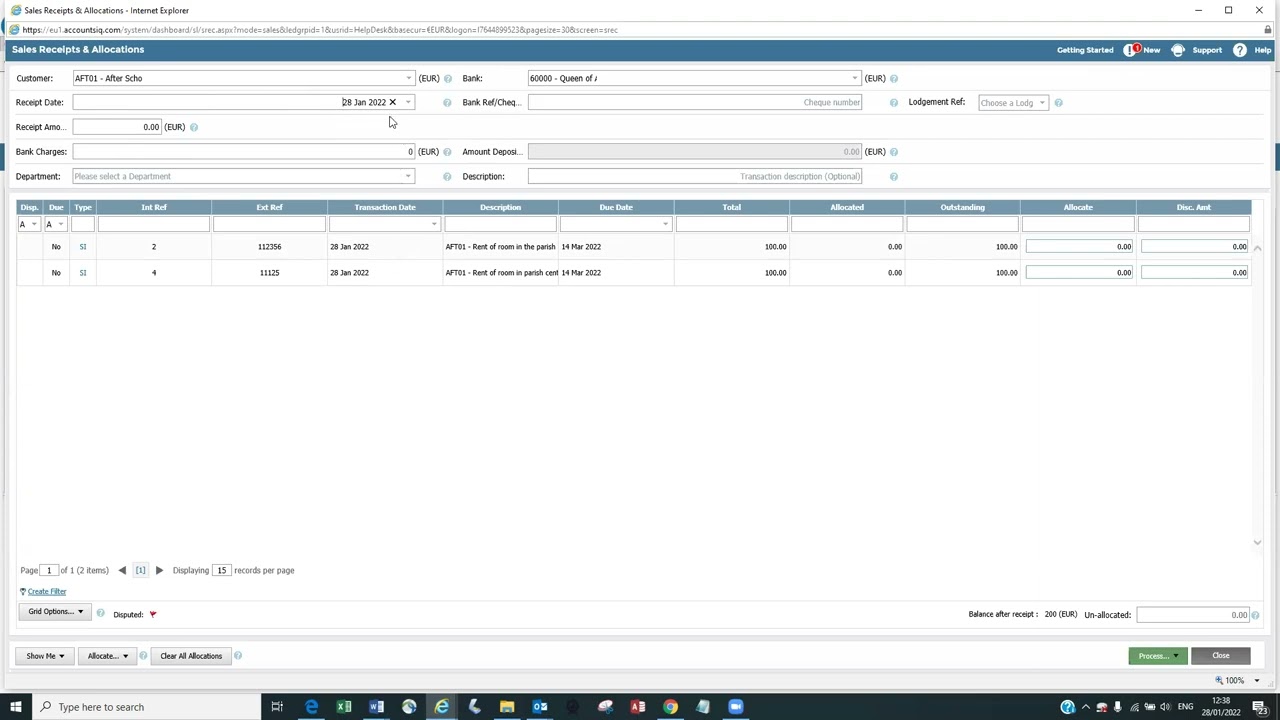
Task: Open the Show Me menu
Action: (x=45, y=656)
